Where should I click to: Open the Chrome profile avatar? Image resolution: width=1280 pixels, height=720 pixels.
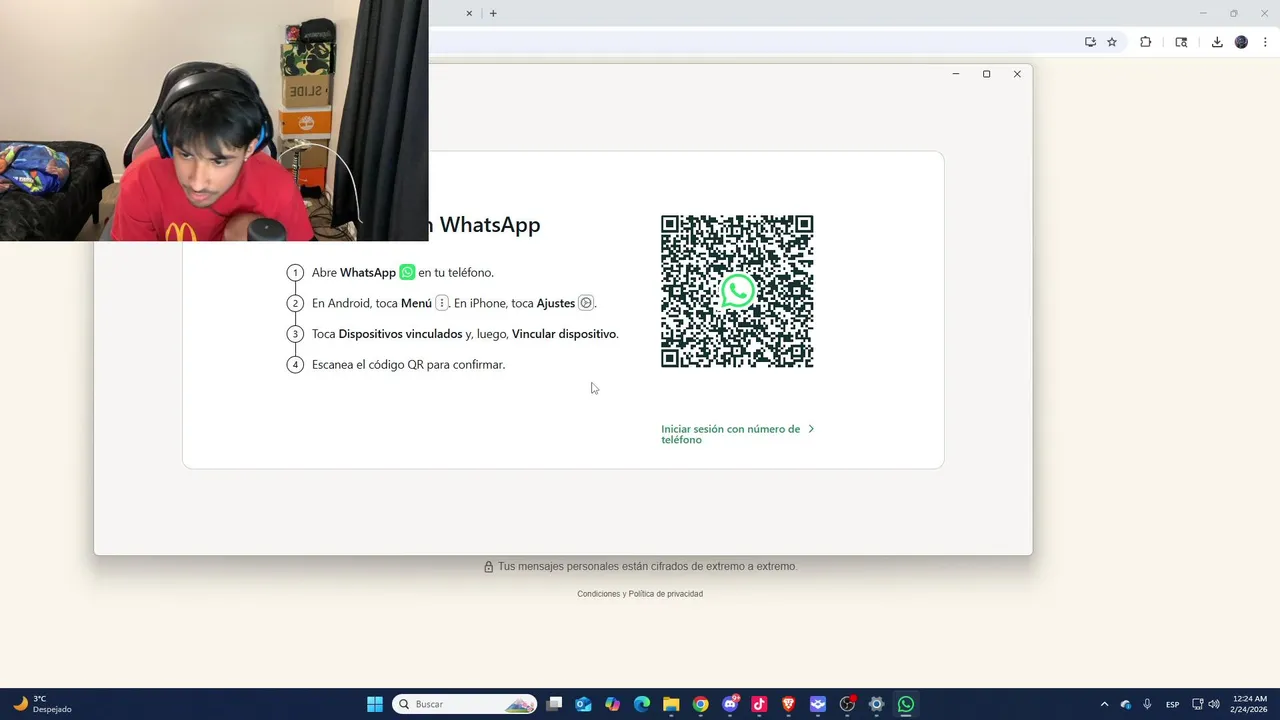click(1241, 42)
